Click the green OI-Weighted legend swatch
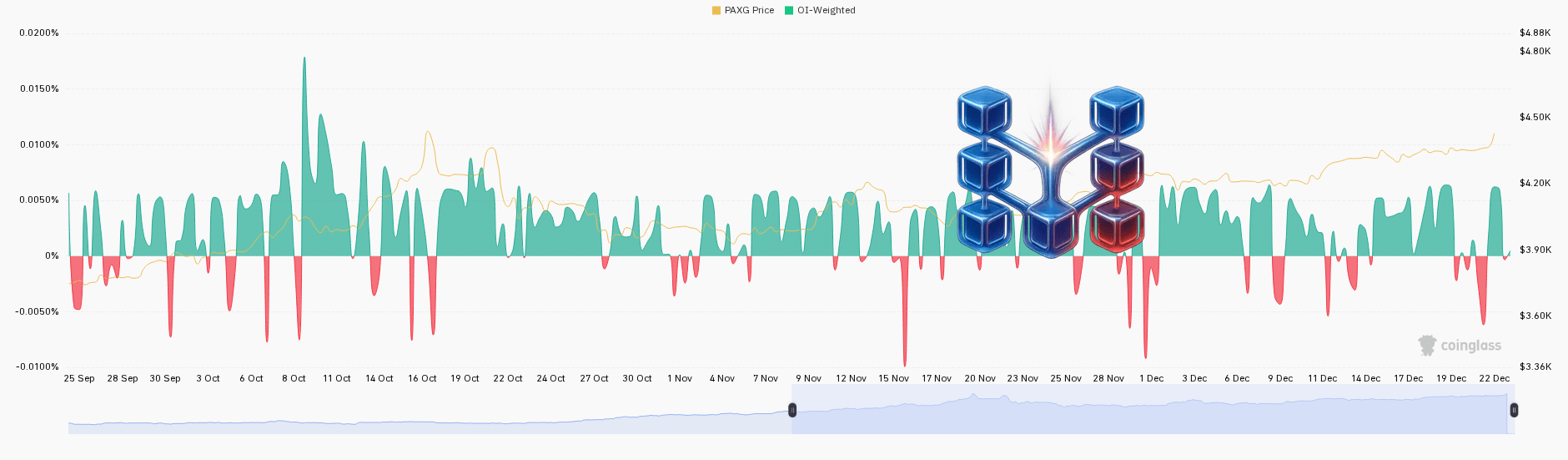 pos(788,10)
